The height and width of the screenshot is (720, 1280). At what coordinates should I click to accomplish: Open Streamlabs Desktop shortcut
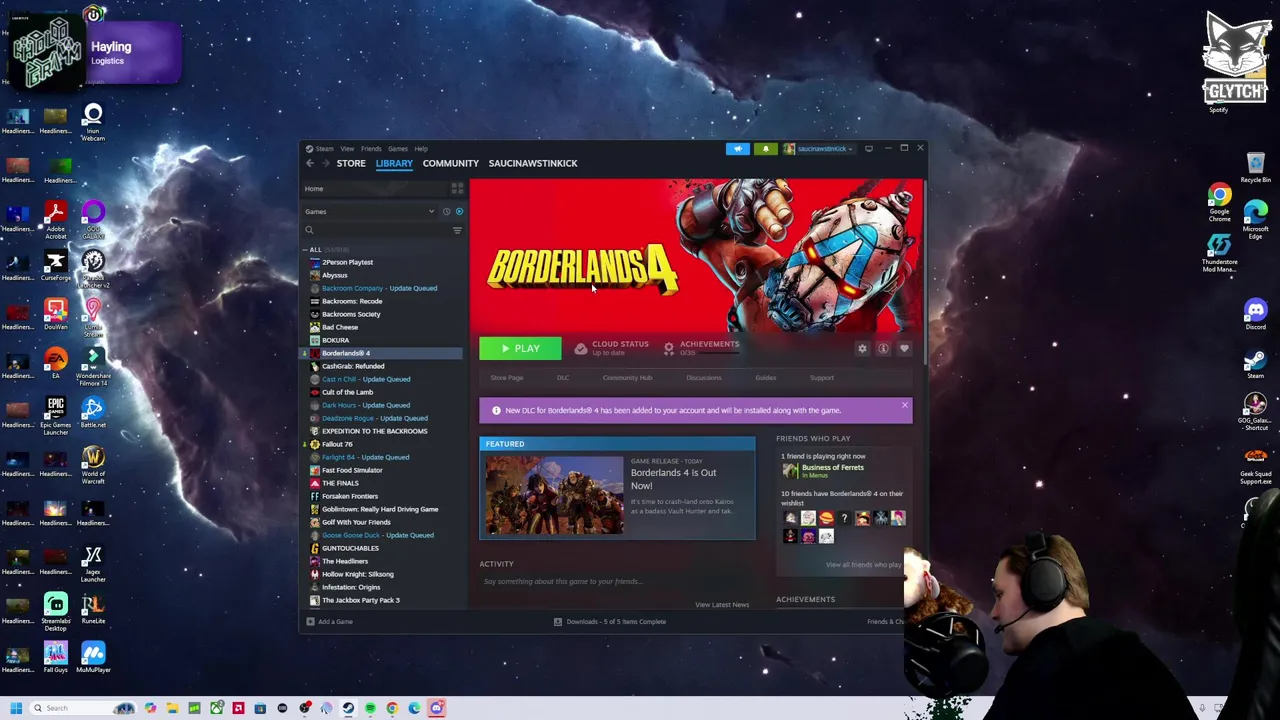click(55, 613)
